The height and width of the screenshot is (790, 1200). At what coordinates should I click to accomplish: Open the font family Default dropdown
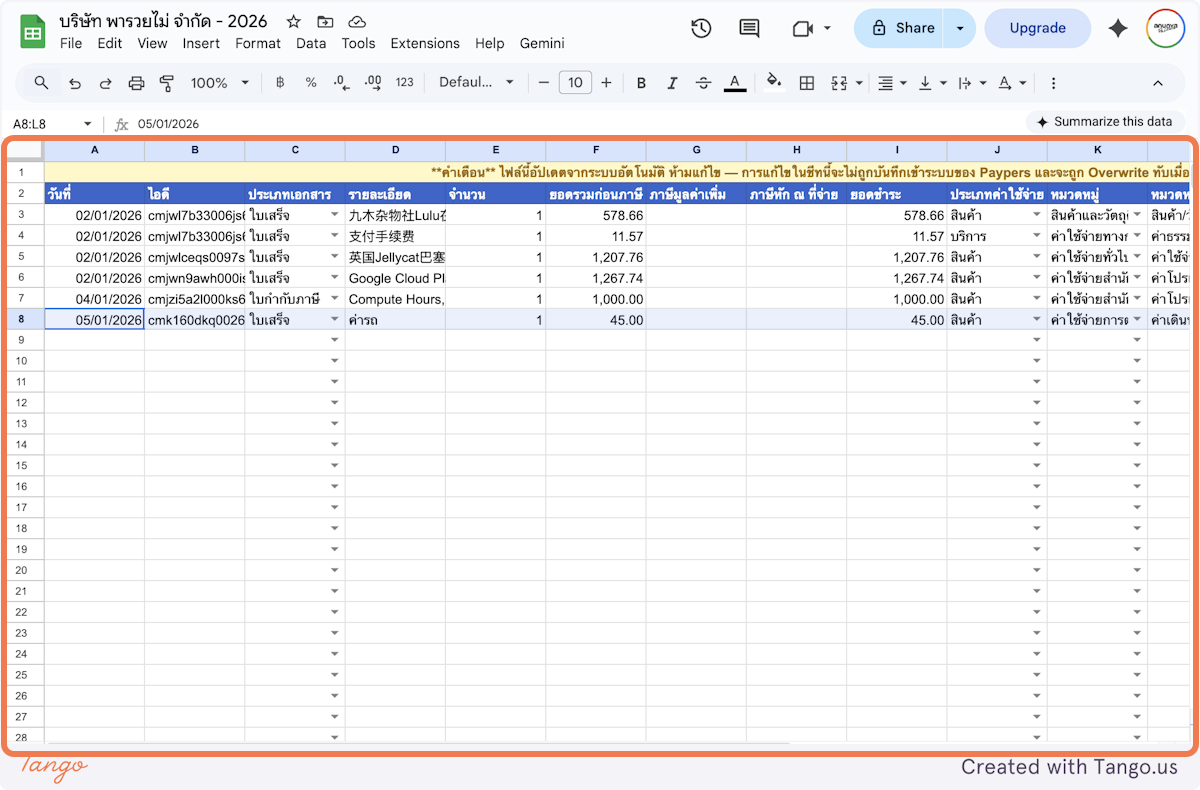point(476,83)
